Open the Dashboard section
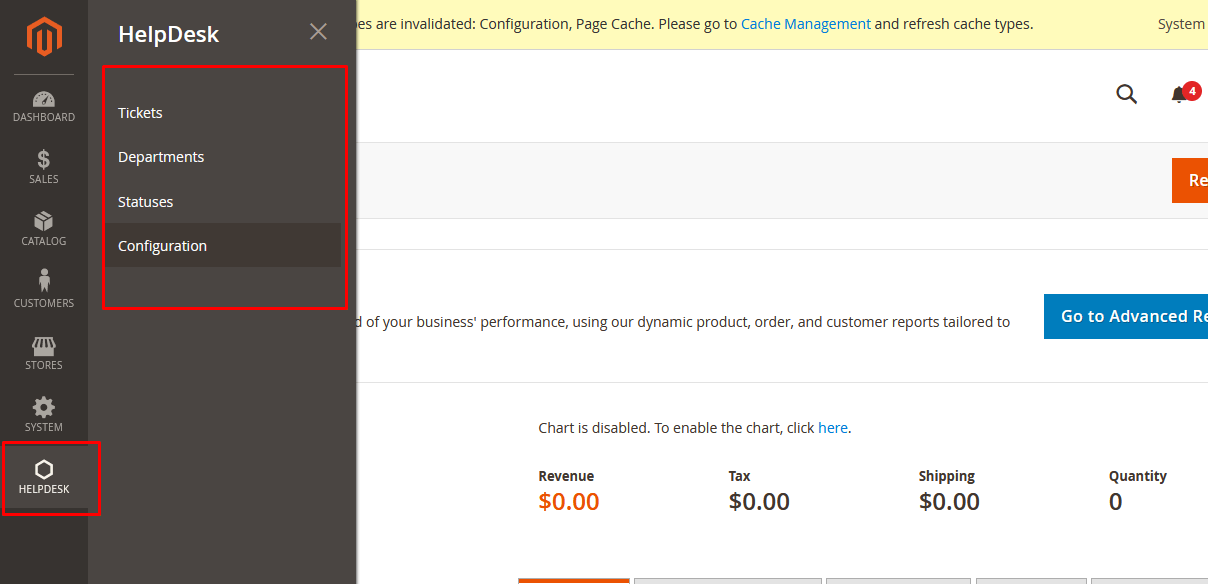The height and width of the screenshot is (584, 1208). (44, 106)
